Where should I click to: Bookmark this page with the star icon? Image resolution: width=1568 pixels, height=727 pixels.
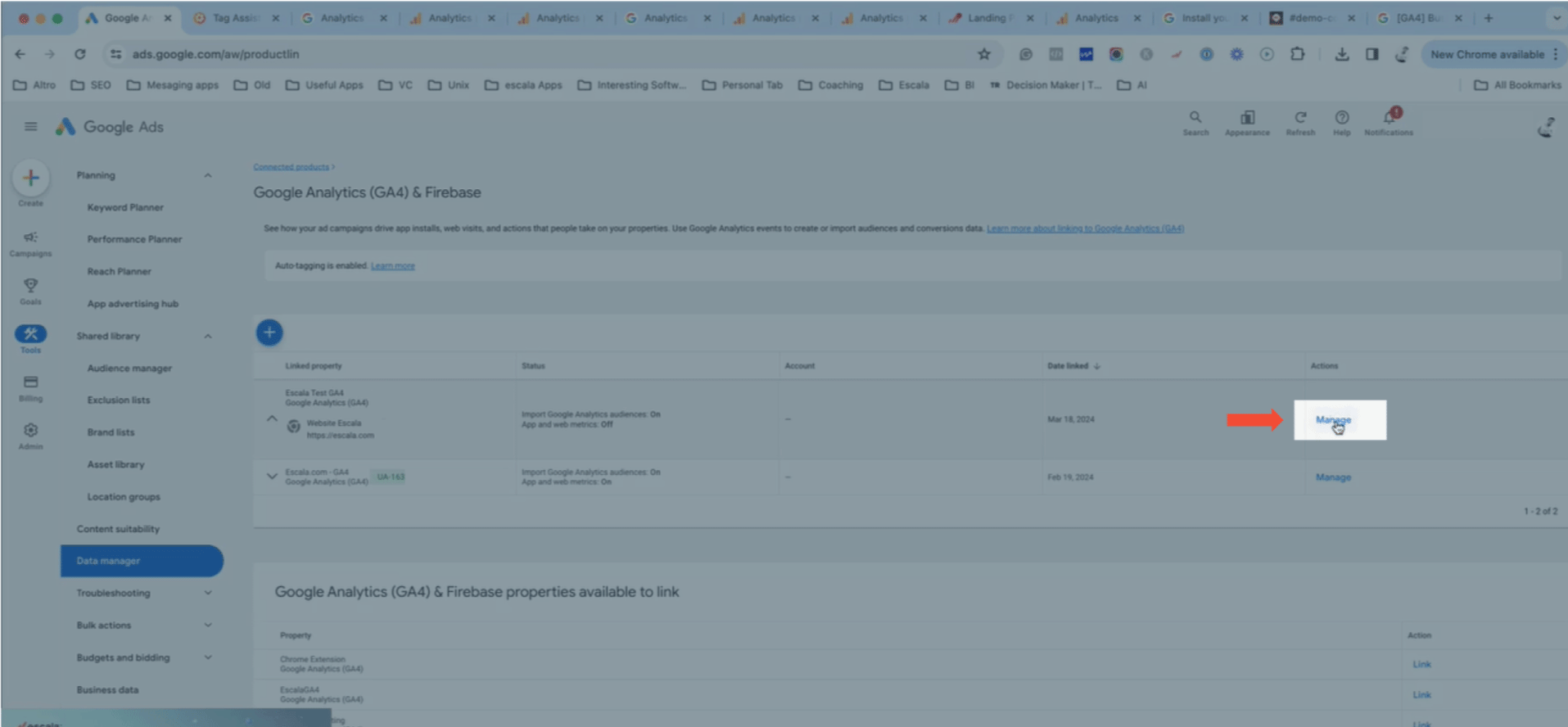984,54
